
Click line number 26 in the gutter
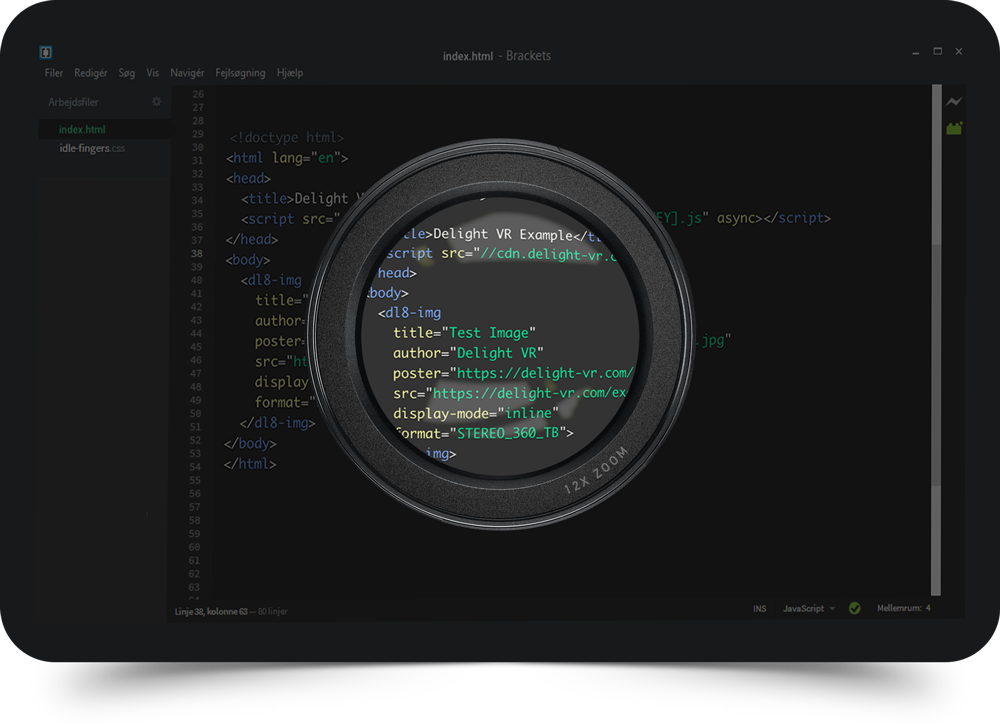tap(198, 94)
